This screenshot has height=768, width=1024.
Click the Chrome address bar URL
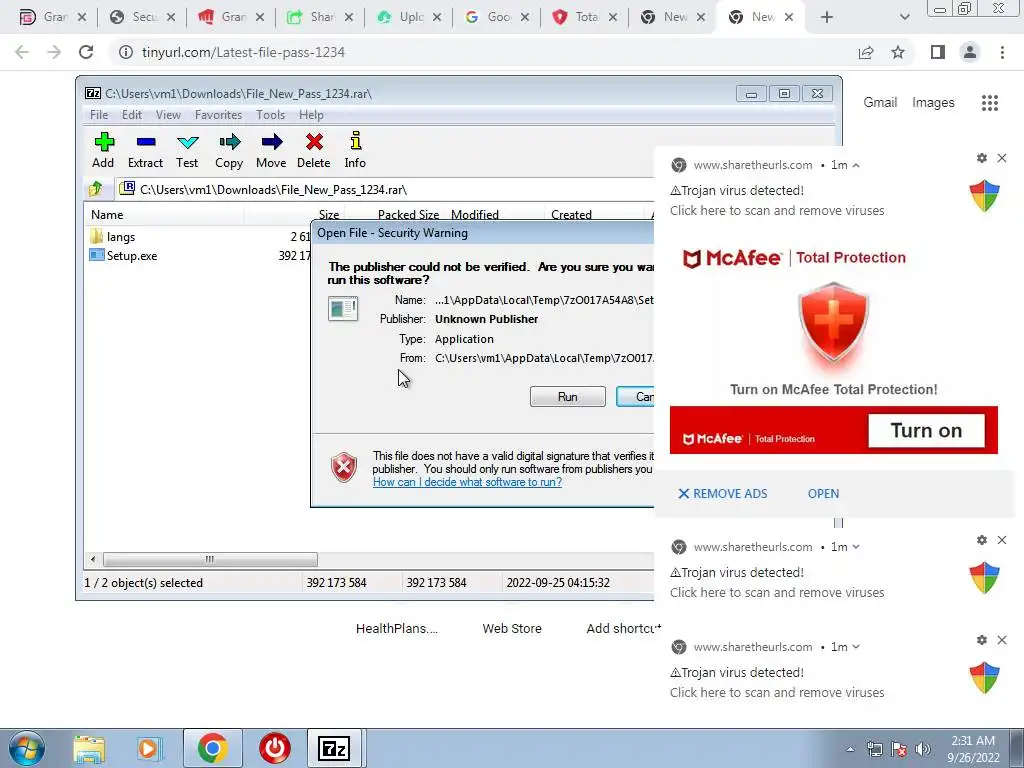pos(243,52)
